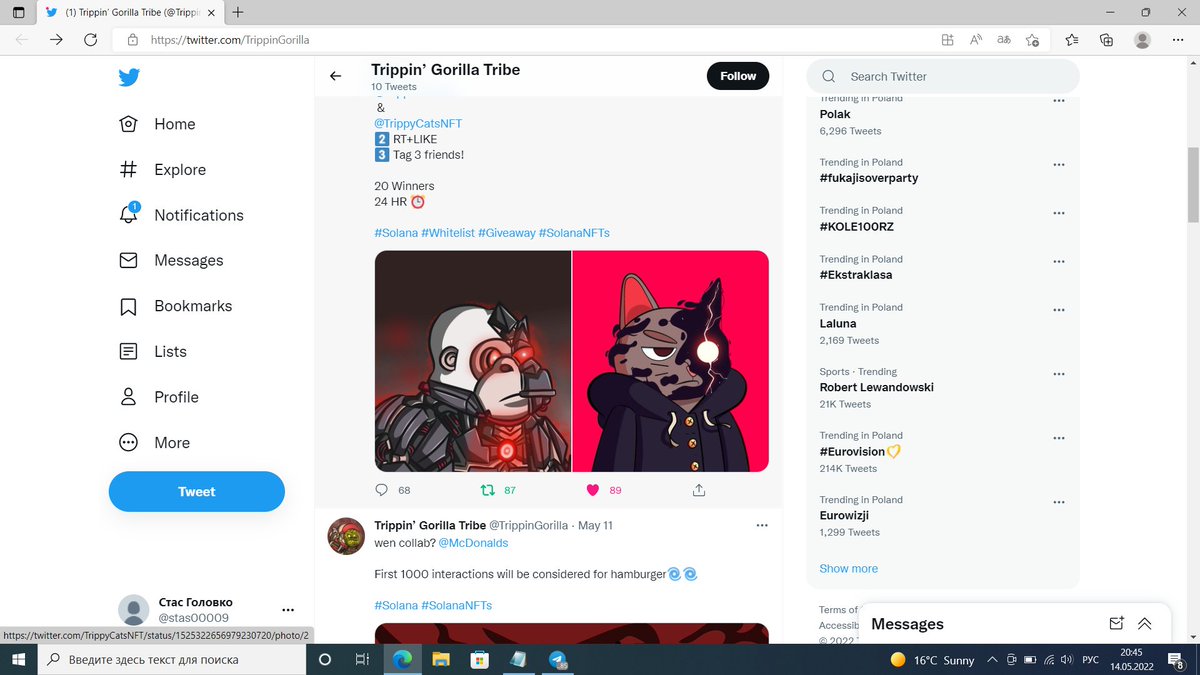Open three-dot menu for #Ekstraklasa trend
The height and width of the screenshot is (675, 1200).
tap(1059, 262)
